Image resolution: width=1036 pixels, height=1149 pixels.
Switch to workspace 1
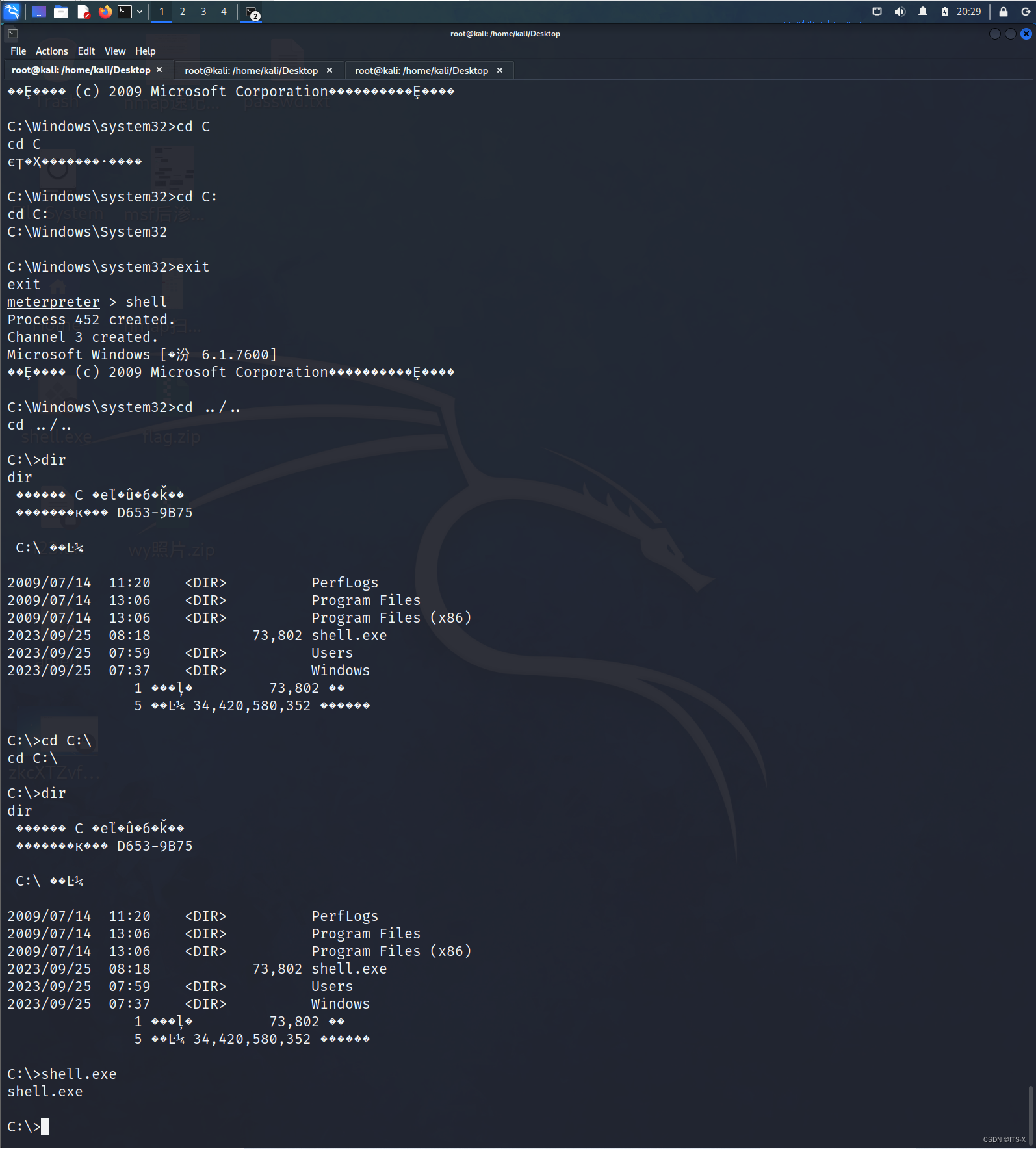click(162, 12)
